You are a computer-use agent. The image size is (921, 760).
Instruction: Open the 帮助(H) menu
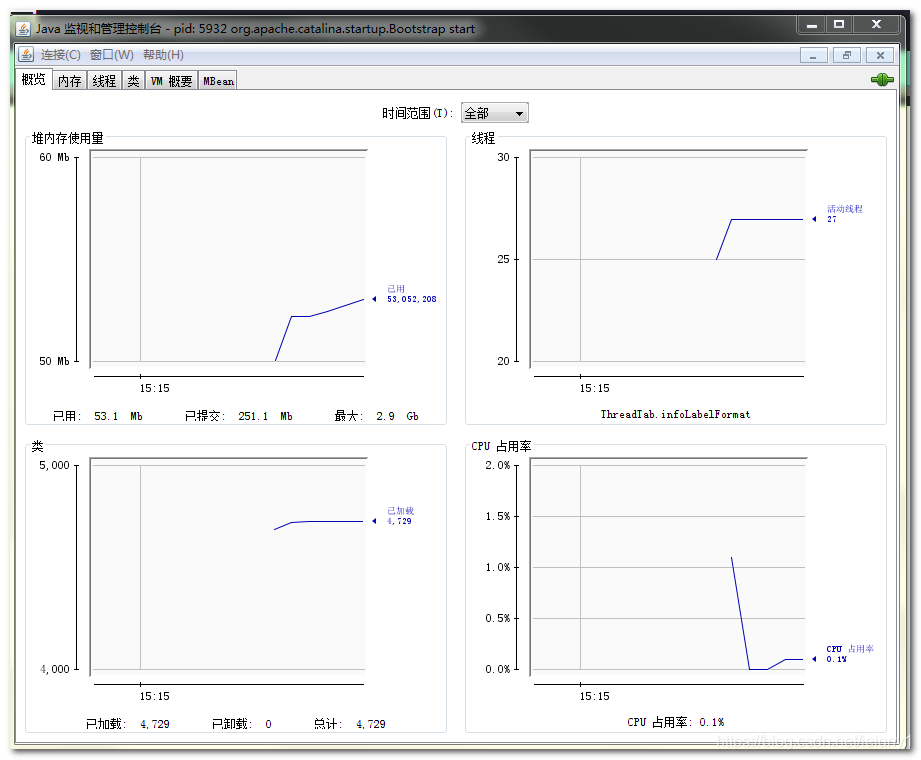click(x=163, y=55)
